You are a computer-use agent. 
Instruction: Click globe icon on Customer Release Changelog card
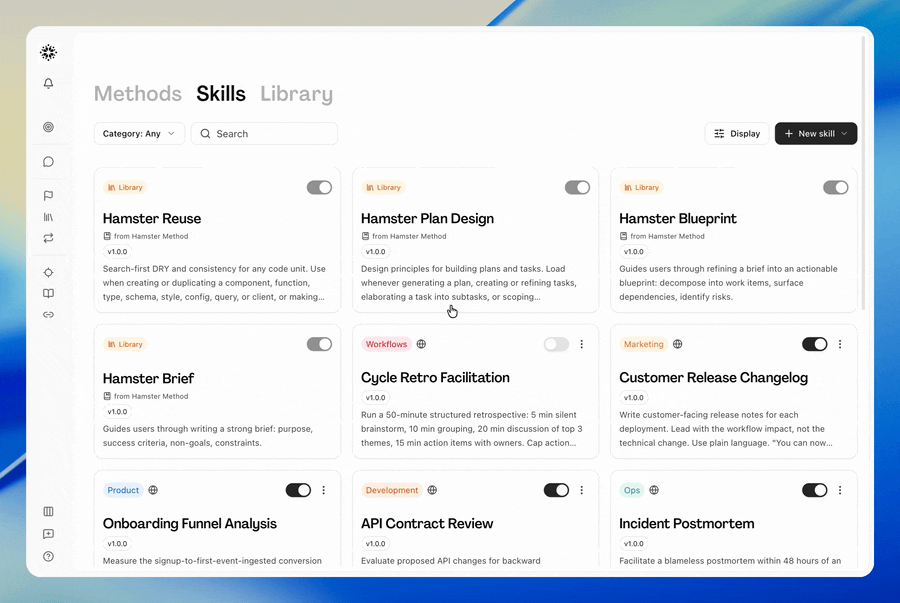(x=677, y=344)
